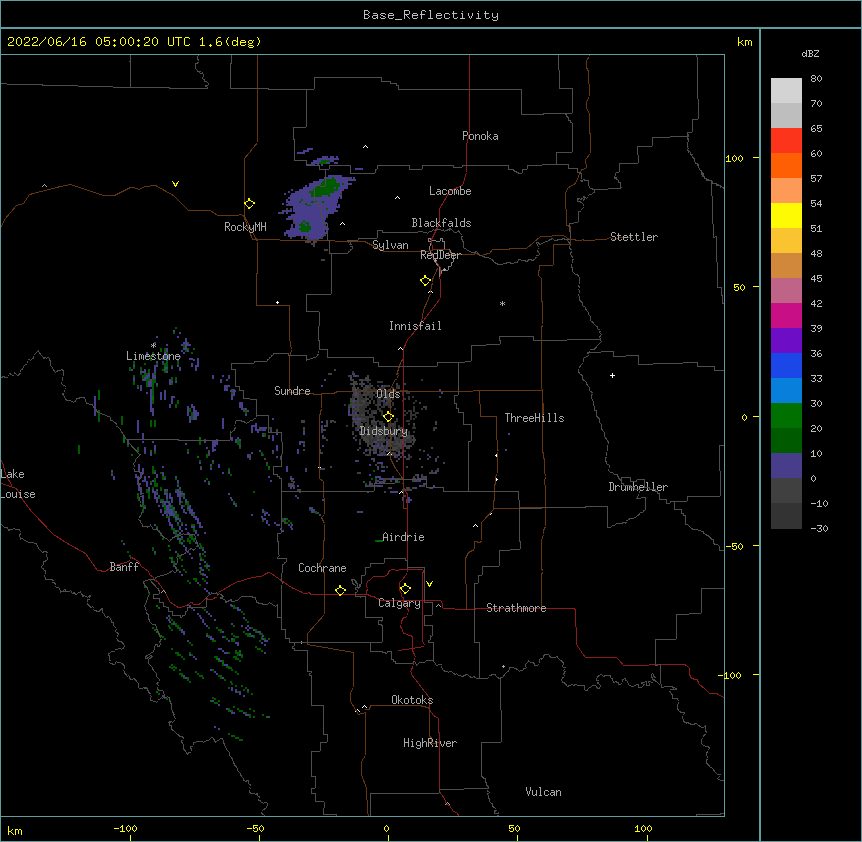Screen dimensions: 862x842
Task: Click the Lake Louise label
Action: [x=18, y=484]
